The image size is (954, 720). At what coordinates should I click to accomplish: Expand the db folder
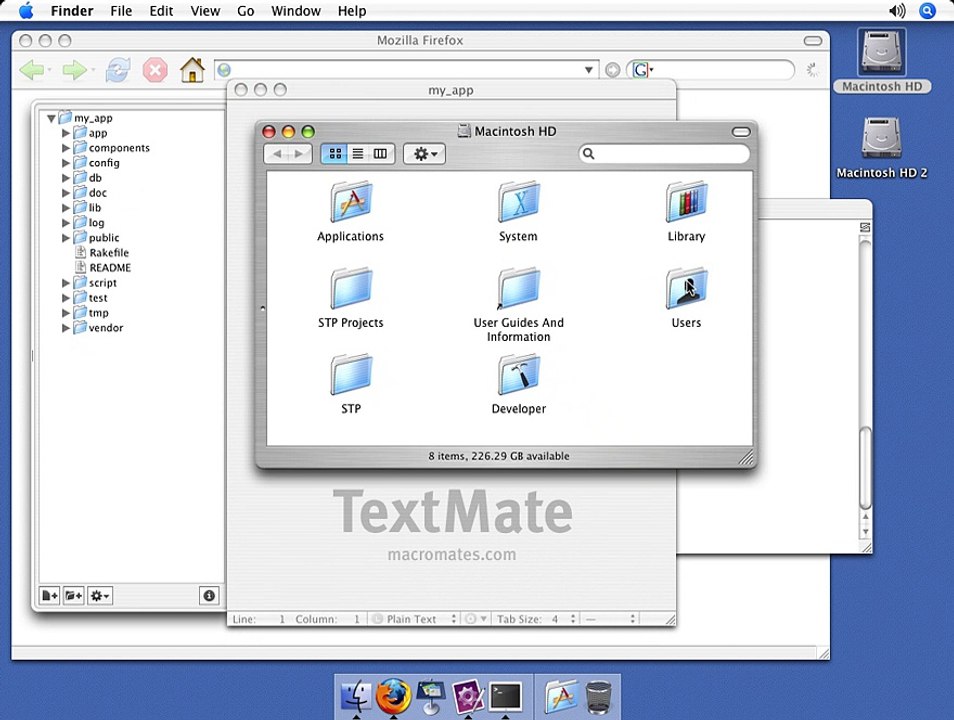point(66,178)
